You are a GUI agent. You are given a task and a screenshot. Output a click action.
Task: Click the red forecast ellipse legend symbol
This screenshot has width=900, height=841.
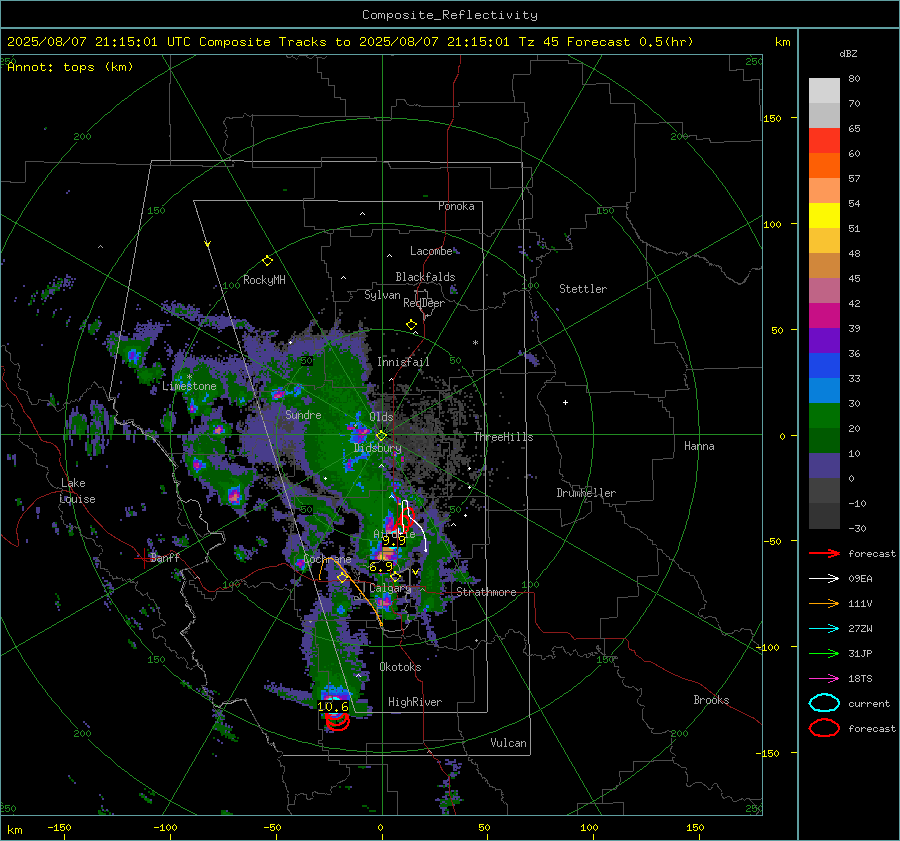[x=824, y=728]
